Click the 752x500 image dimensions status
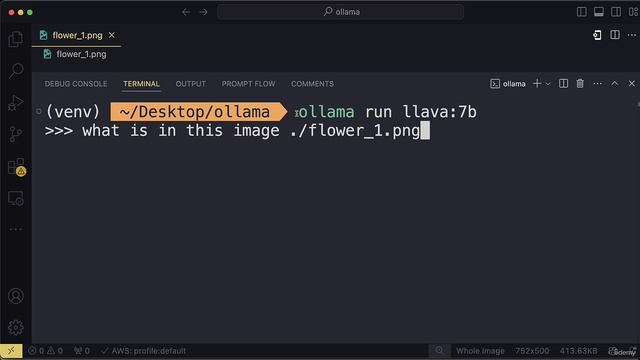This screenshot has width=640, height=360. [x=532, y=351]
